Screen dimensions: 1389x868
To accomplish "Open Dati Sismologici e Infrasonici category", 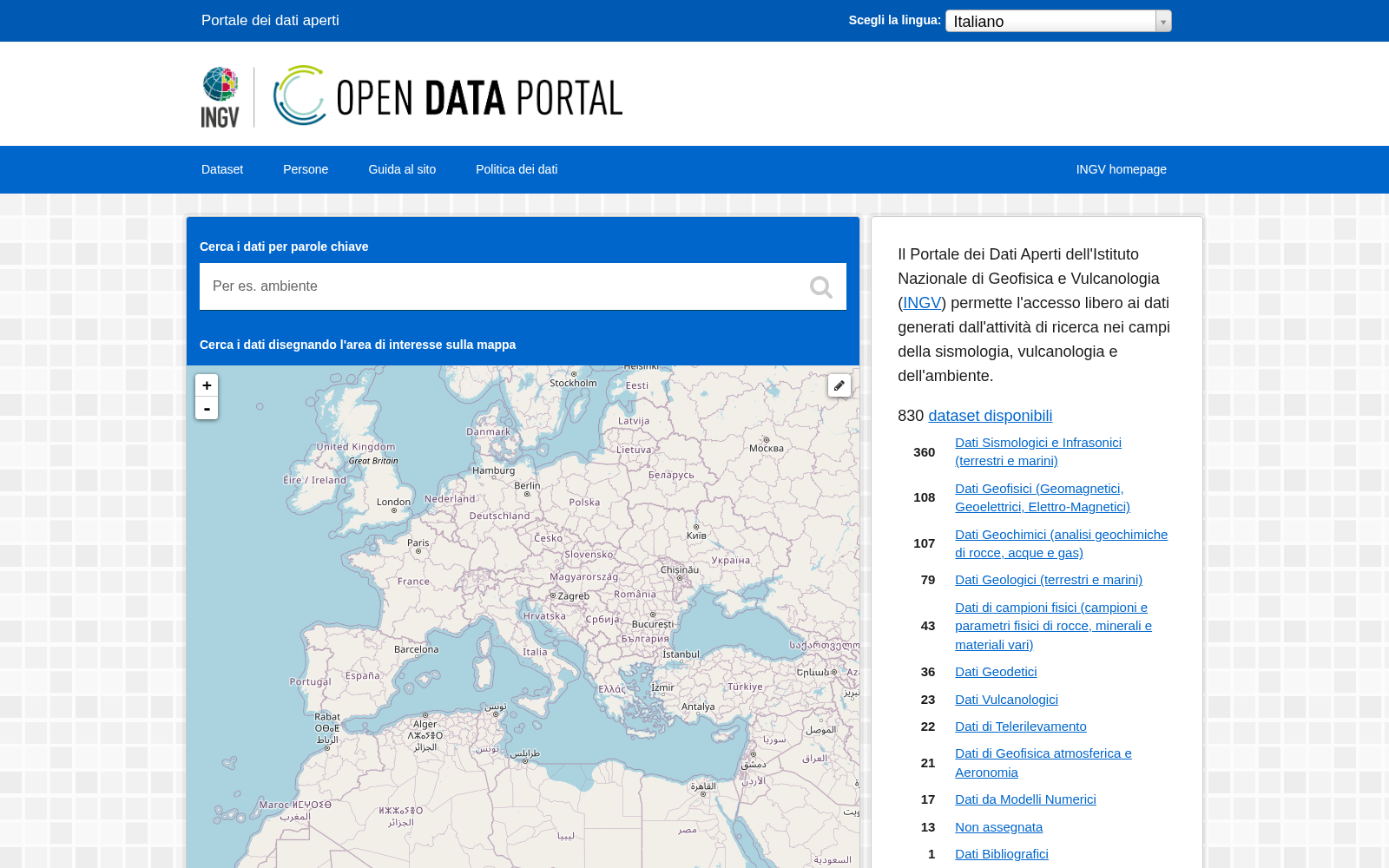I will click(1038, 451).
